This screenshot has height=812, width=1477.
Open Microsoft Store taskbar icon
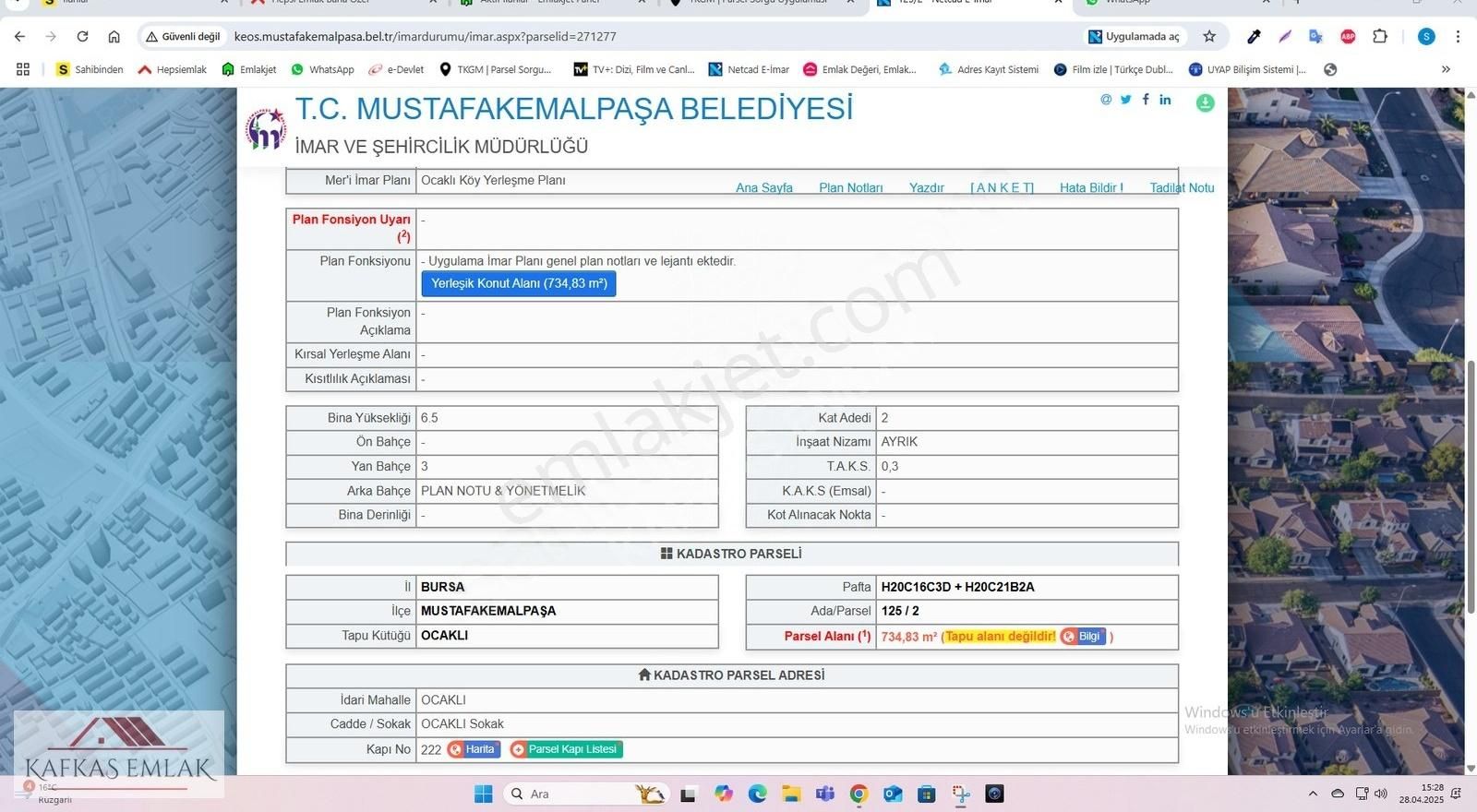tap(926, 794)
